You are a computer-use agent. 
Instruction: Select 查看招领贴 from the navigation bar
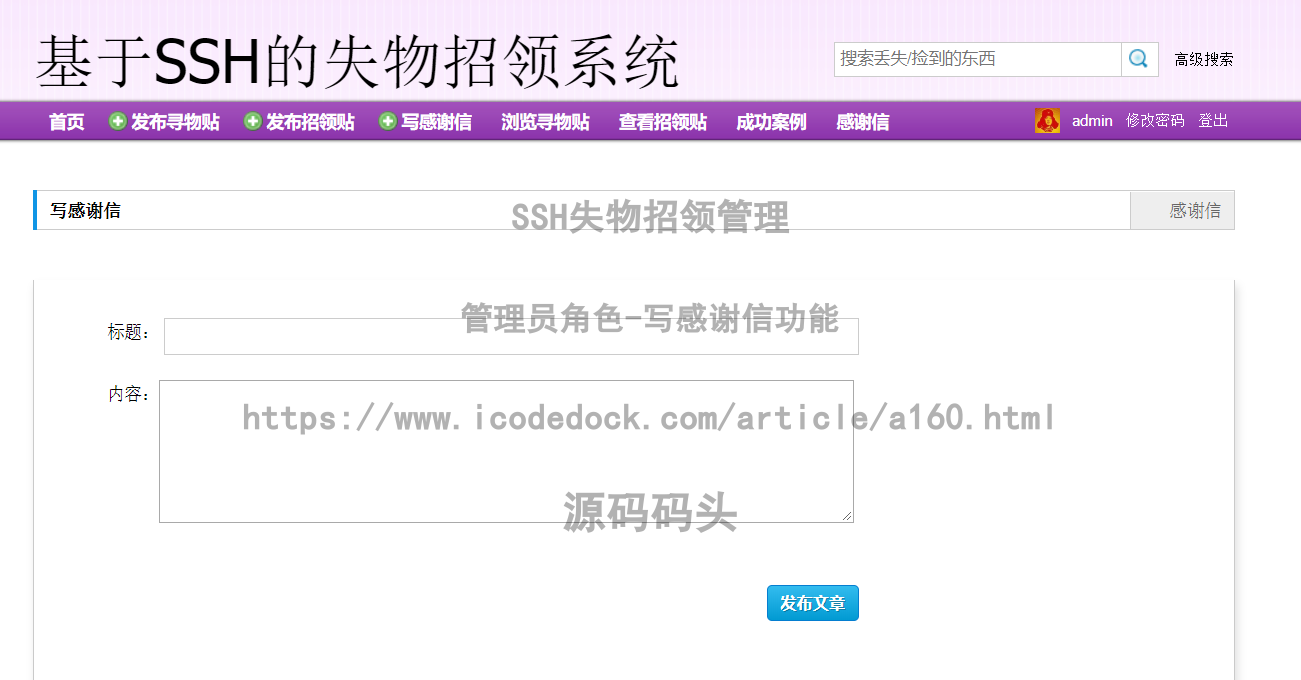pos(661,121)
